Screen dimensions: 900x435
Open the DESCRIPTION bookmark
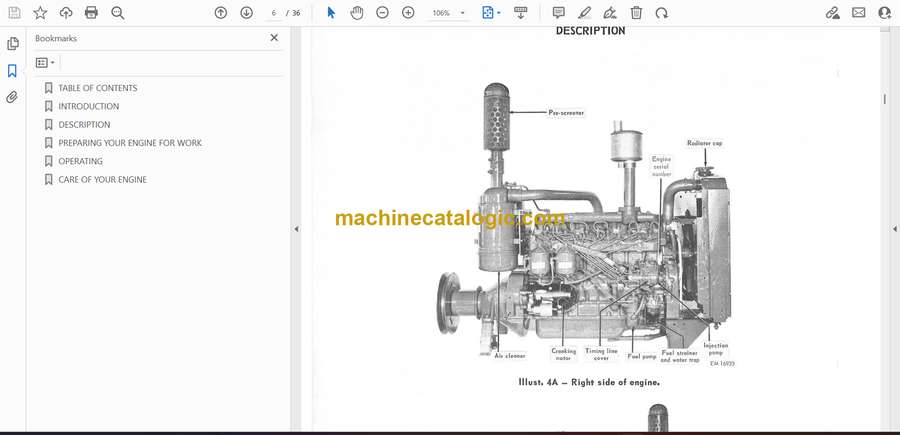coord(84,125)
